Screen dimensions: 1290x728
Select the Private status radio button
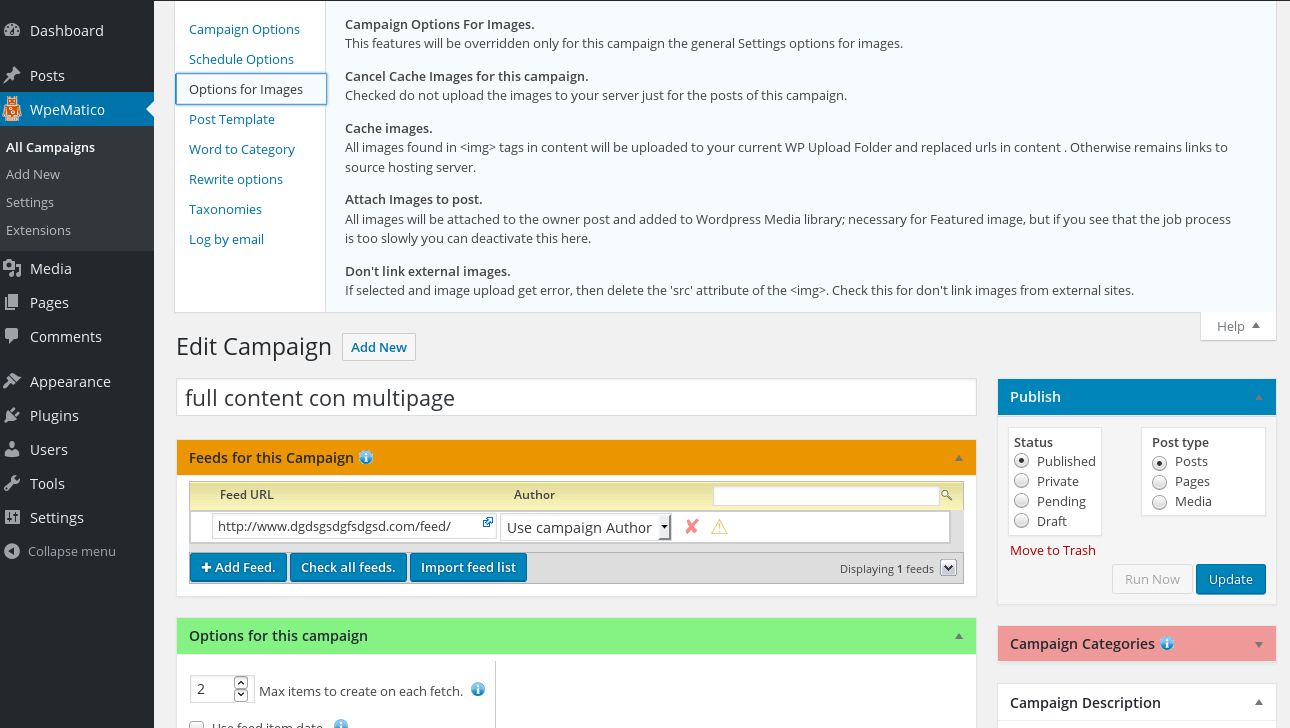pos(1021,481)
